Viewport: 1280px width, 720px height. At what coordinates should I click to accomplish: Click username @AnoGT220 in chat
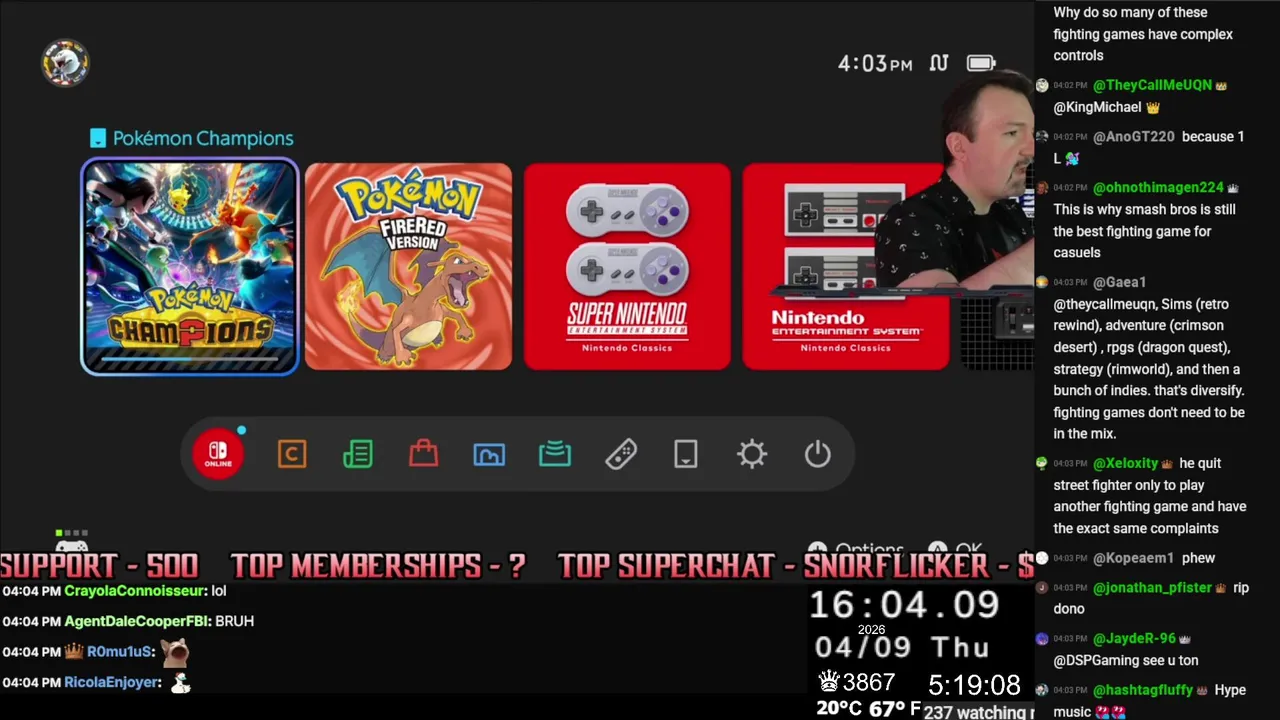pyautogui.click(x=1134, y=136)
